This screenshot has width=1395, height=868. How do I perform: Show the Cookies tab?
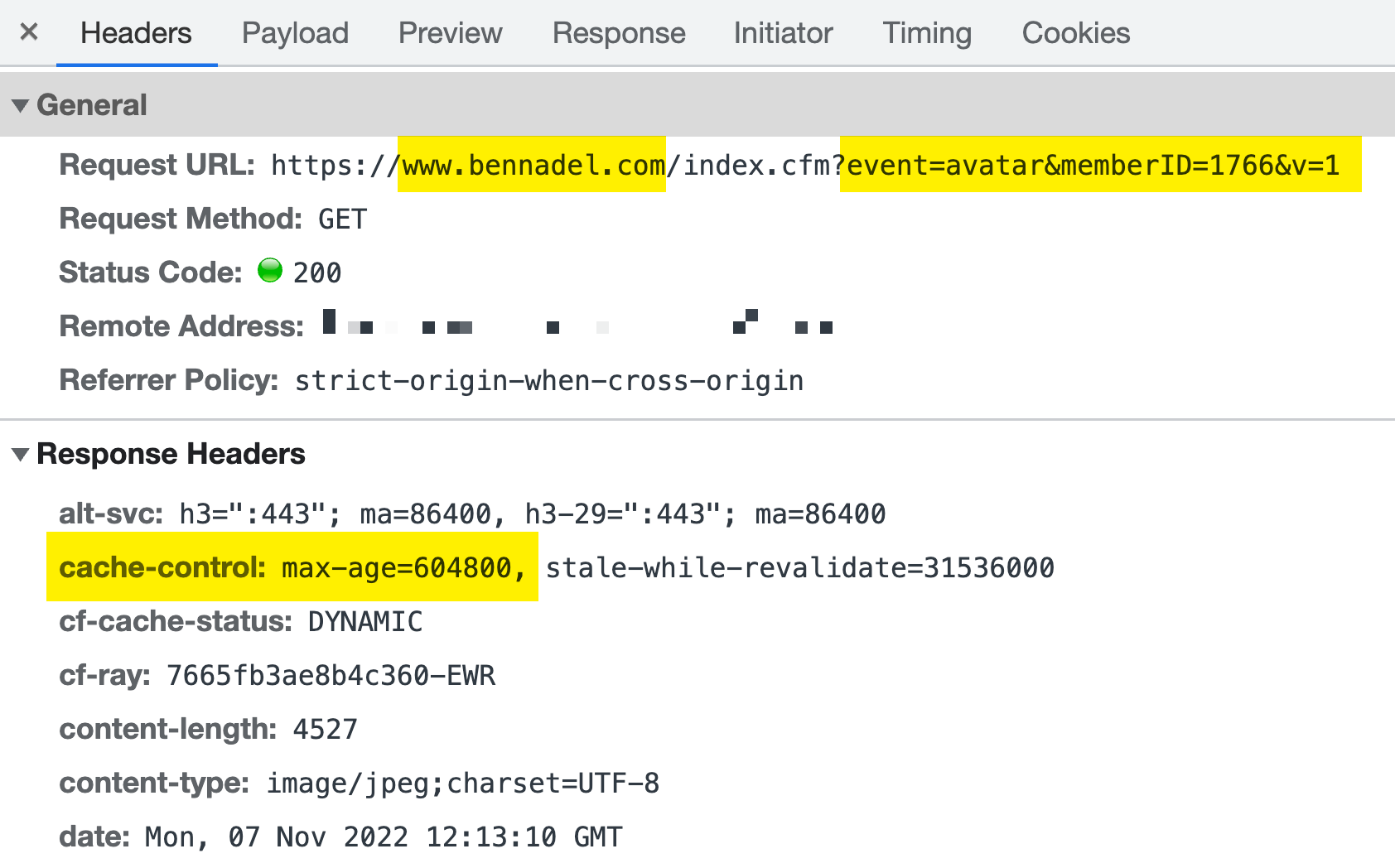pos(1075,33)
